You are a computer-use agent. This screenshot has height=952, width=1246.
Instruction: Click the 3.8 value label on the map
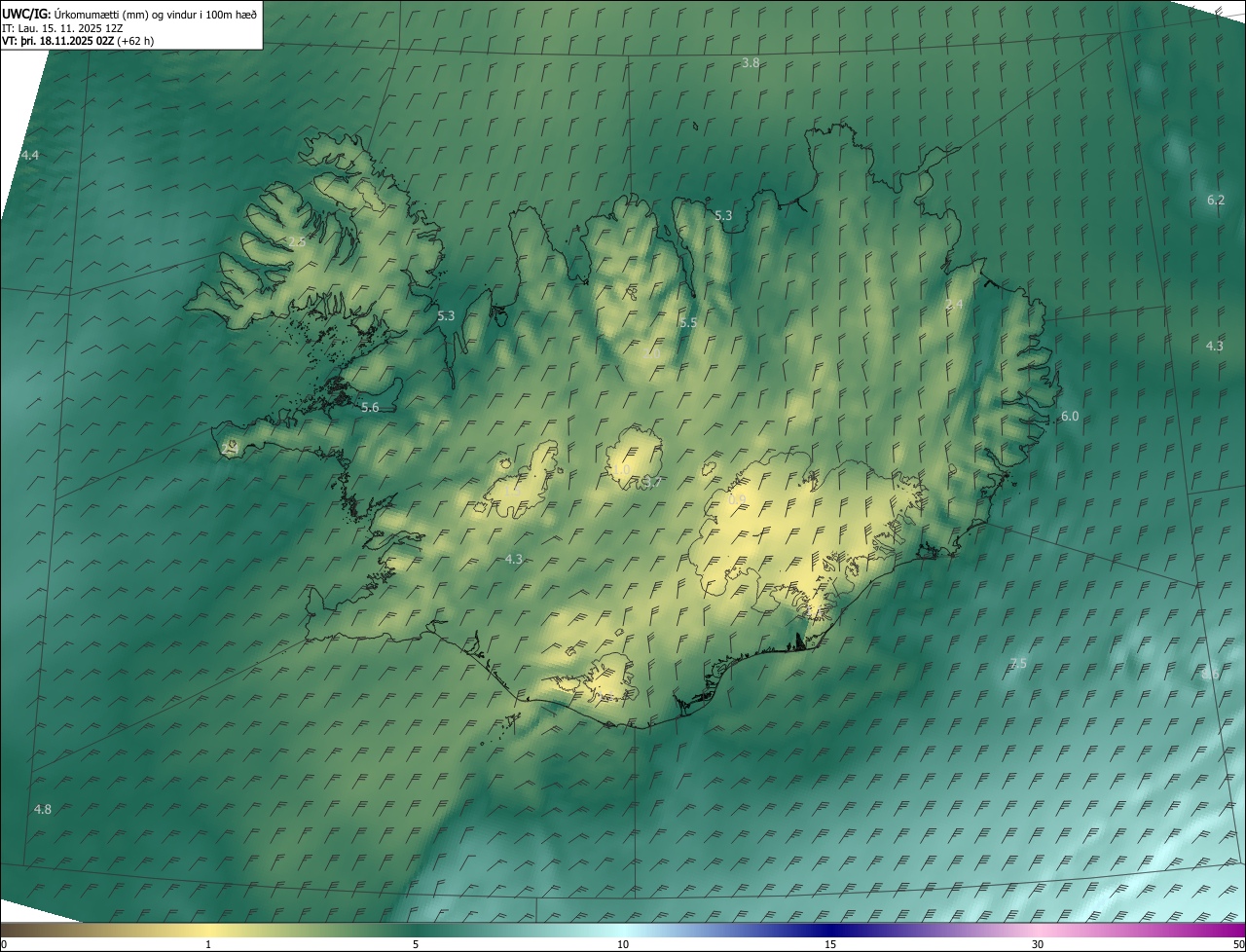point(751,62)
